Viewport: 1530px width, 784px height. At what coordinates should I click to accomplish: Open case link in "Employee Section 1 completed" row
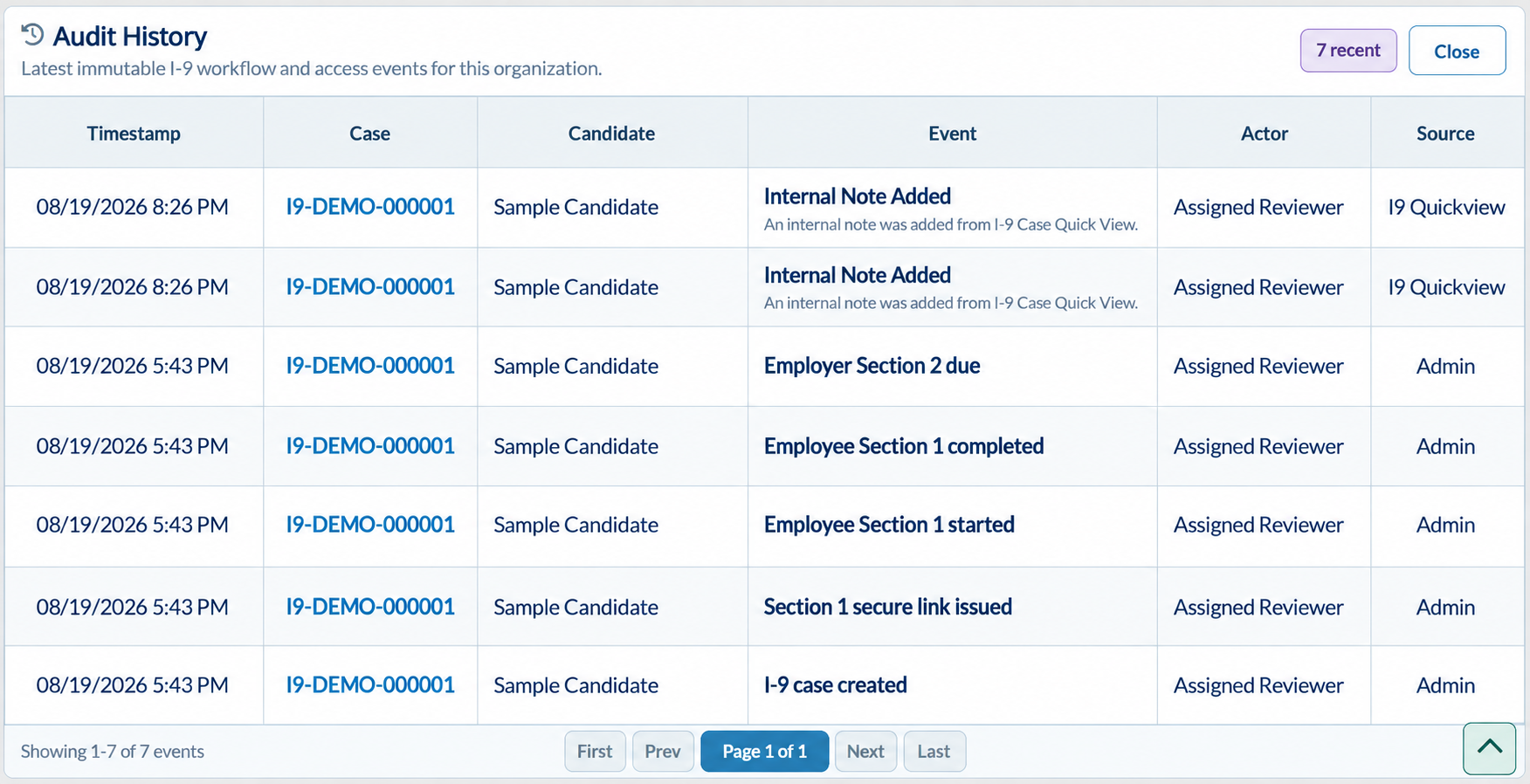[370, 446]
